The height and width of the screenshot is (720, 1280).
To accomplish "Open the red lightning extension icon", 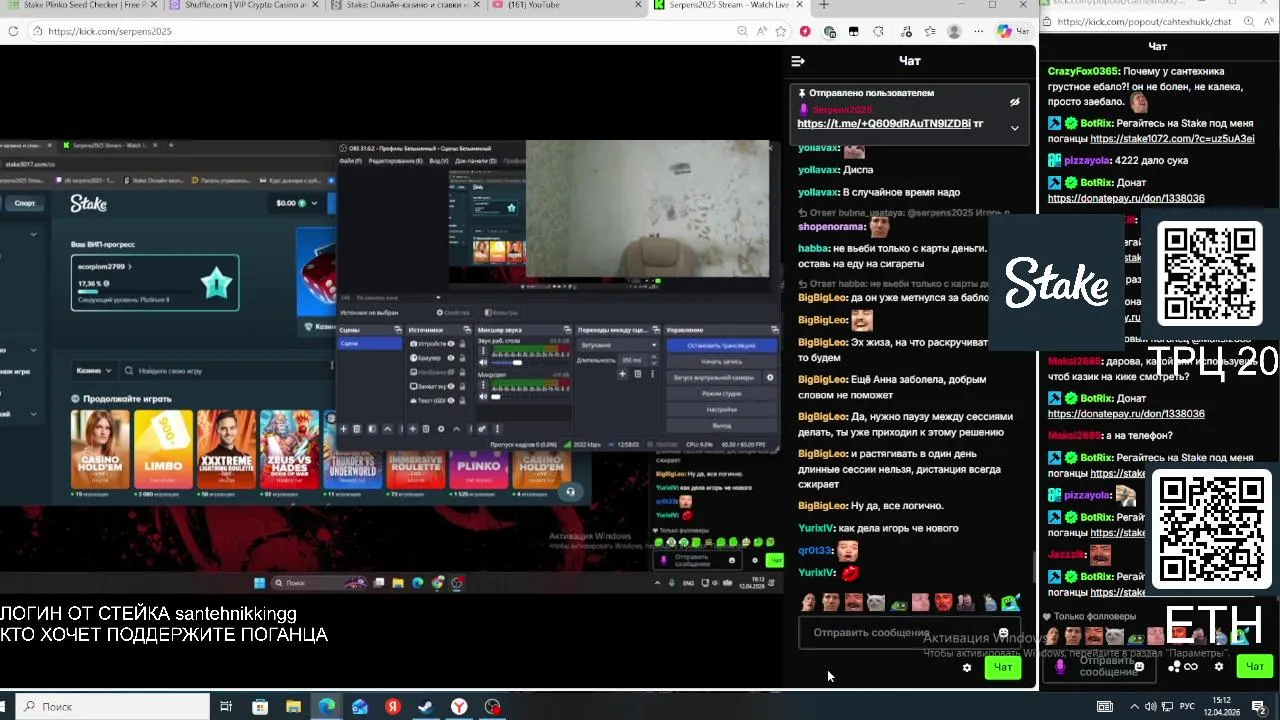I will [x=805, y=31].
